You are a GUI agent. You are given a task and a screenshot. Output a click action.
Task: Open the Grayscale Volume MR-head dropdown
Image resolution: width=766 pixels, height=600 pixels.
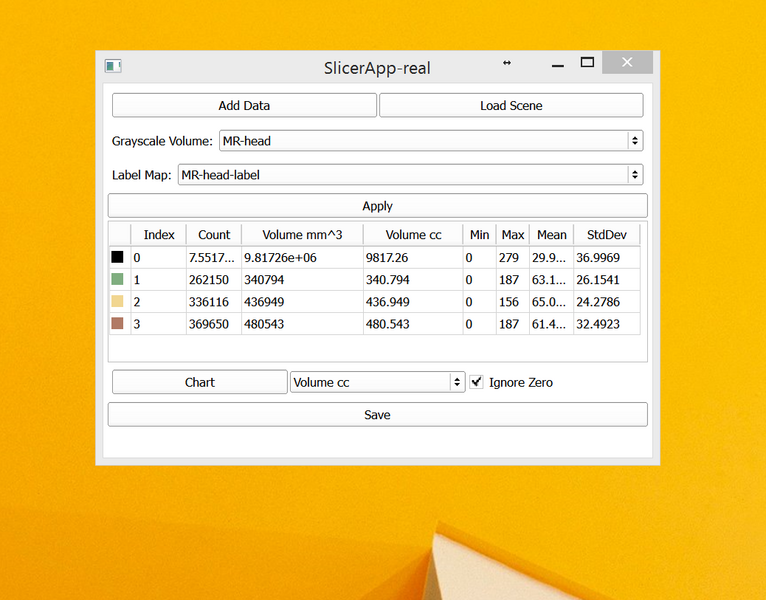tap(430, 141)
